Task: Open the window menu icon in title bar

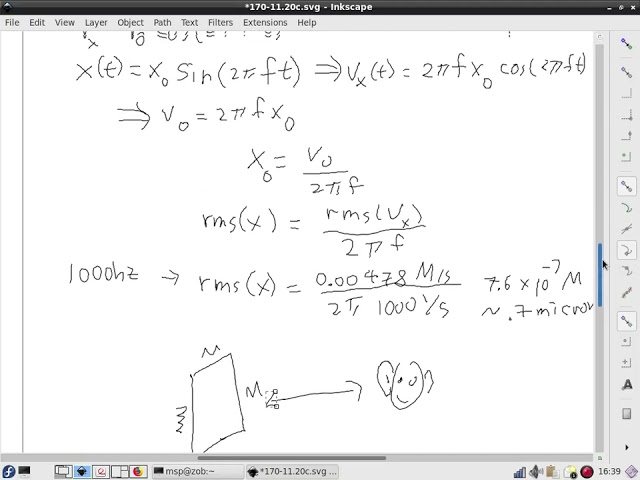Action: point(7,7)
